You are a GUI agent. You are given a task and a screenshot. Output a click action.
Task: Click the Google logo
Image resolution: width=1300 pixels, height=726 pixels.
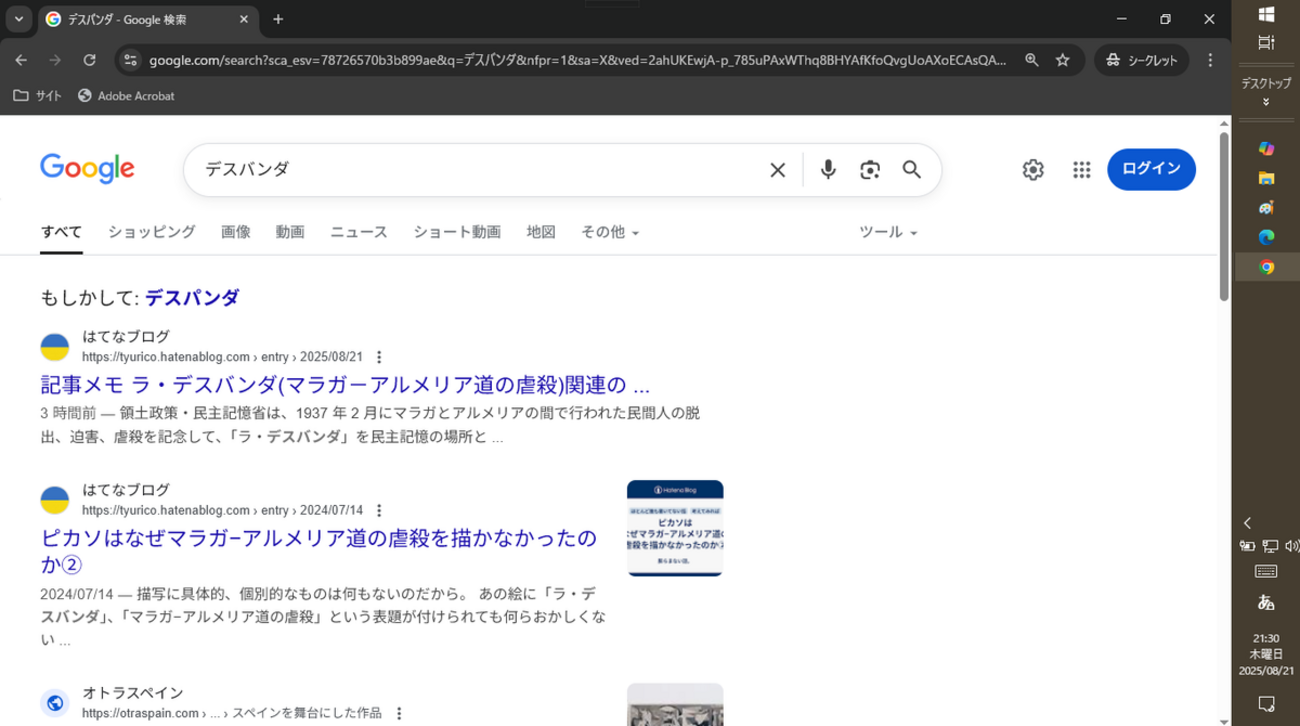(87, 169)
